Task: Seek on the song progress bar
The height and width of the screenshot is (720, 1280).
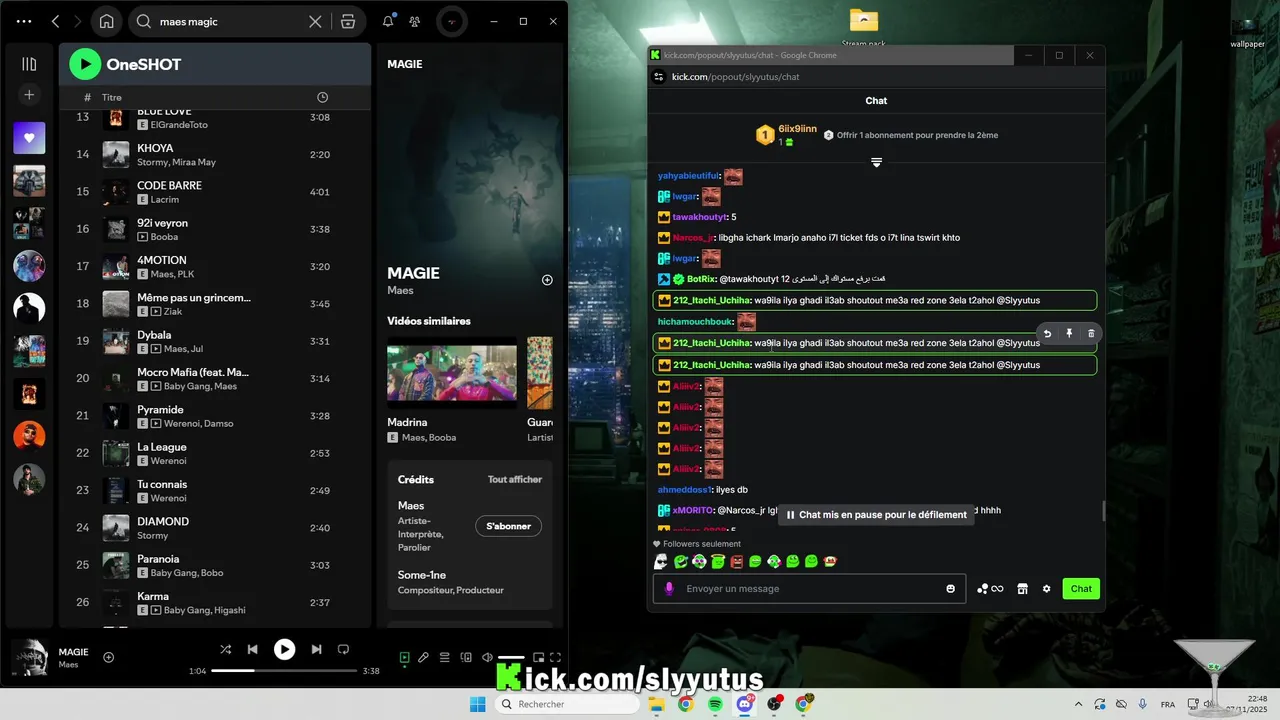Action: (x=285, y=671)
